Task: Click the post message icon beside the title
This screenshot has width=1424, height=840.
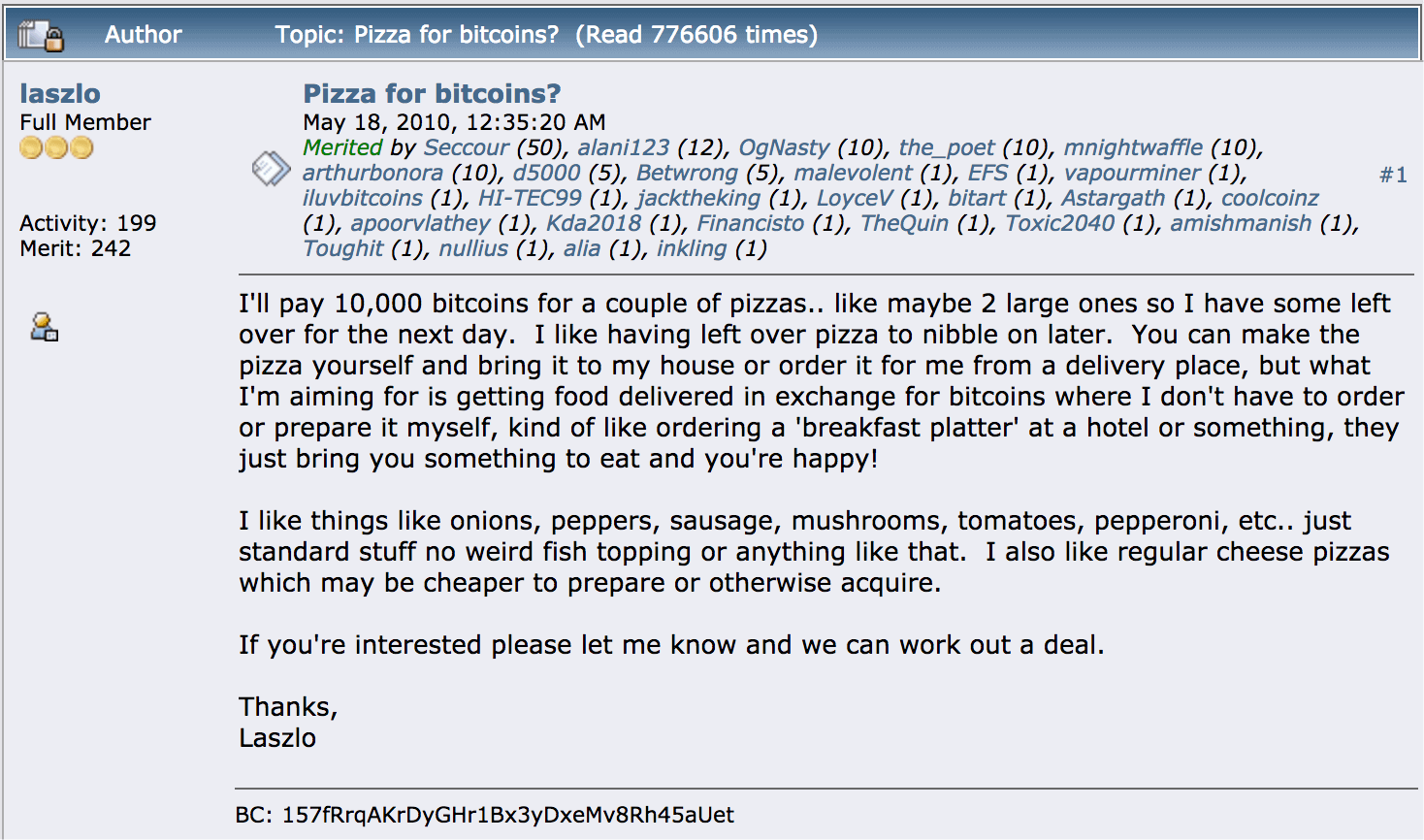Action: pos(271,169)
